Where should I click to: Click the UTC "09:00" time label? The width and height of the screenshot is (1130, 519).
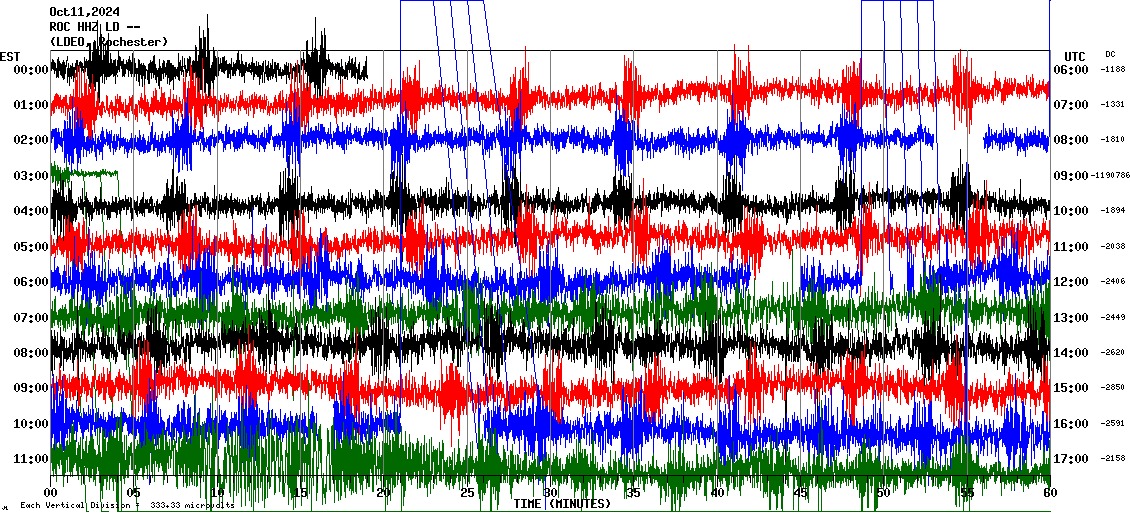(x=1071, y=176)
